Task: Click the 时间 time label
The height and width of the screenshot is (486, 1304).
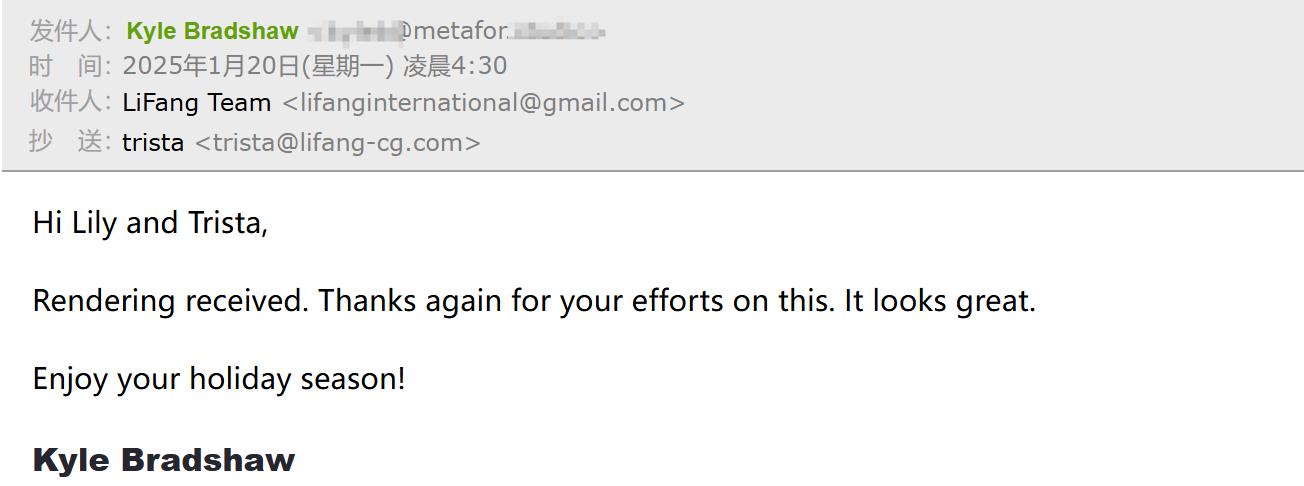Action: pyautogui.click(x=68, y=67)
